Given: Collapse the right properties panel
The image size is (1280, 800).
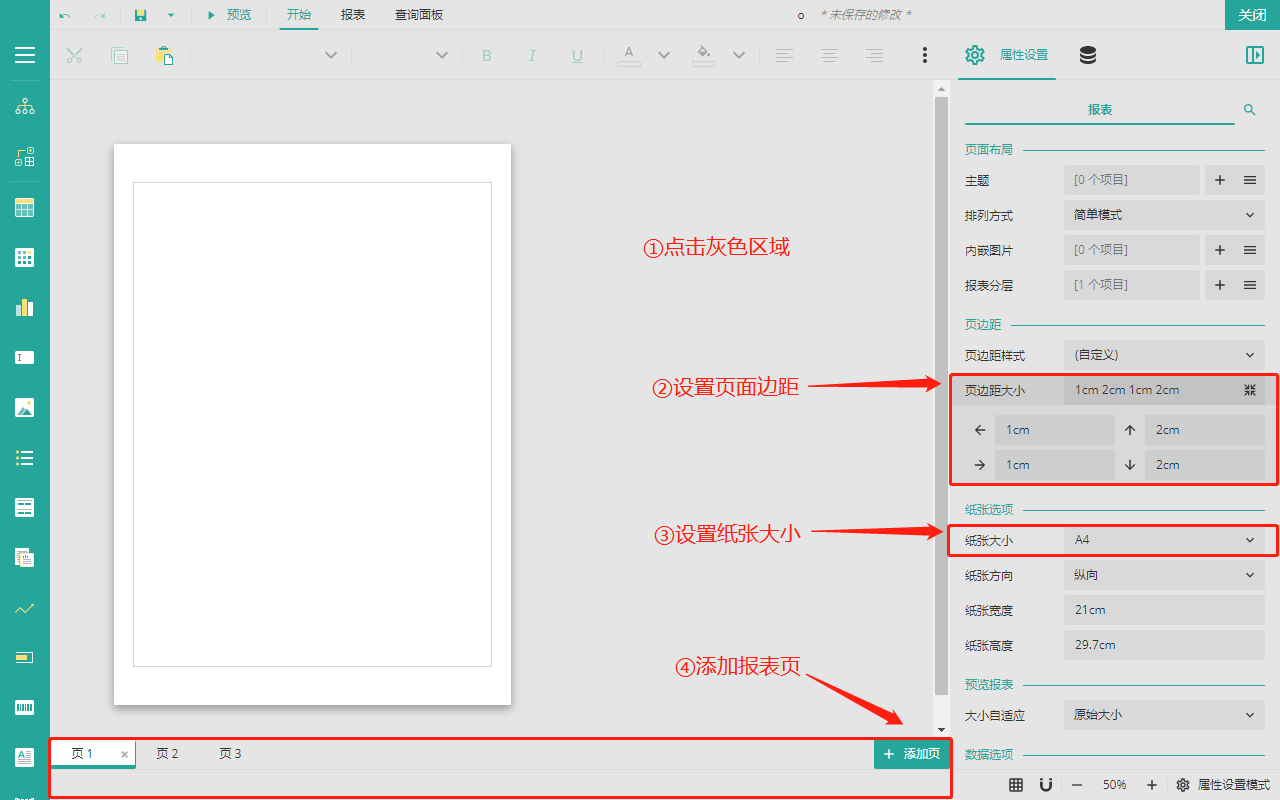Looking at the screenshot, I should (1255, 55).
